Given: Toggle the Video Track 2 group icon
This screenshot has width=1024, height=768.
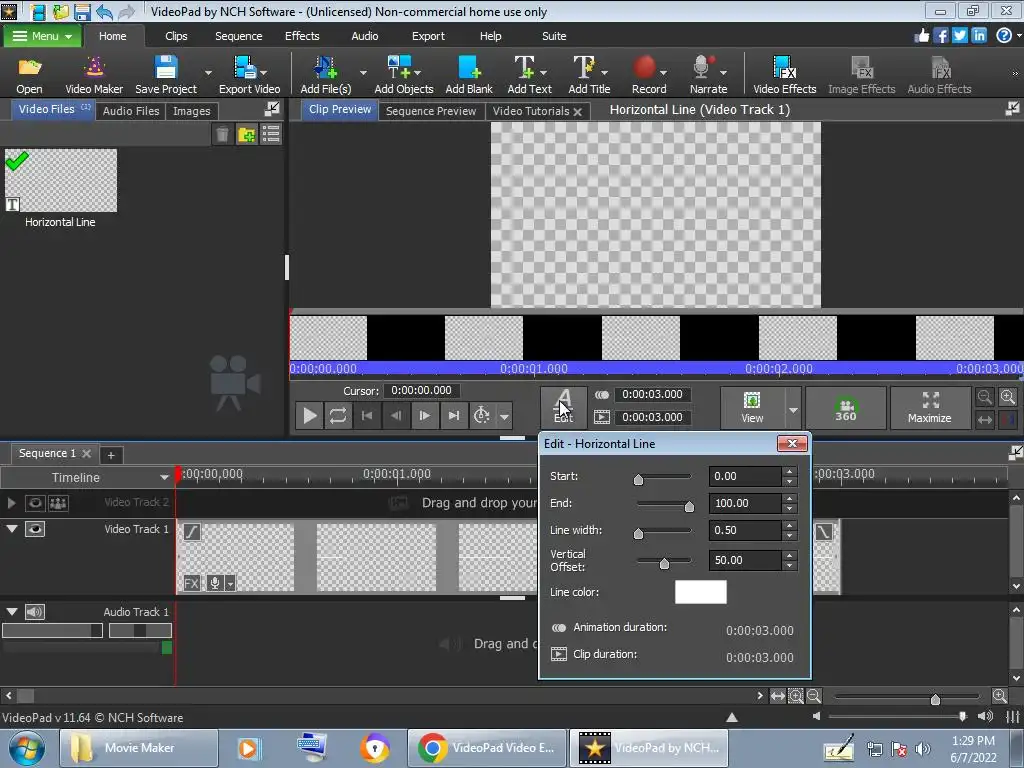Looking at the screenshot, I should pos(58,503).
